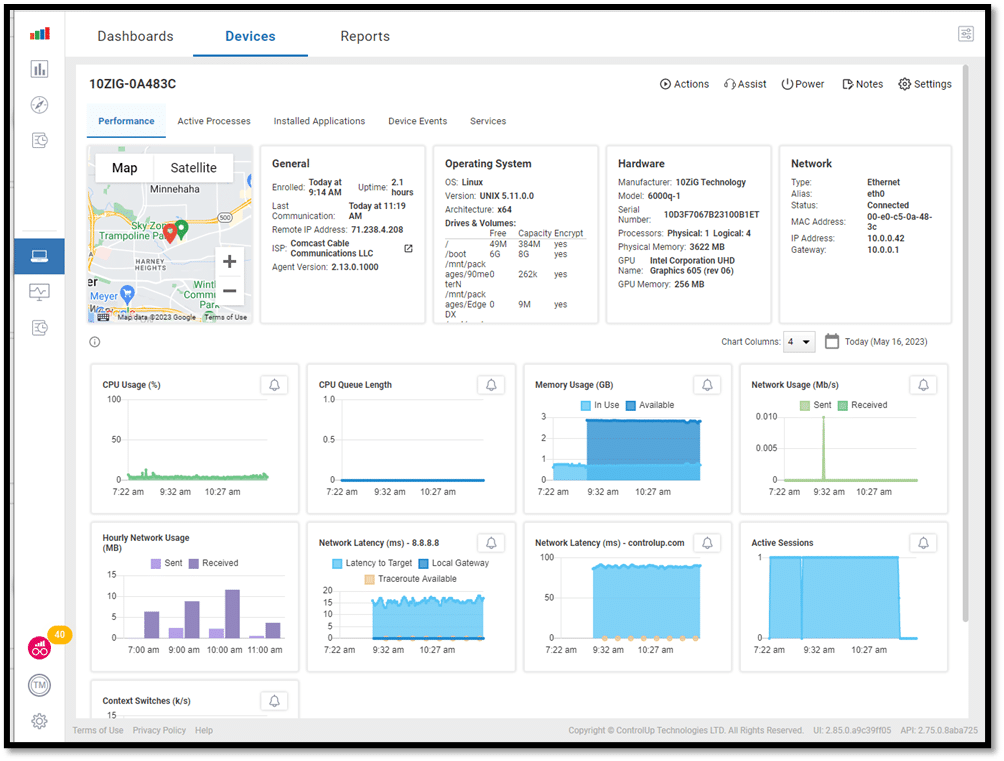Open the Actions menu for the device
Viewport: 1004px width, 761px height.
coord(684,84)
